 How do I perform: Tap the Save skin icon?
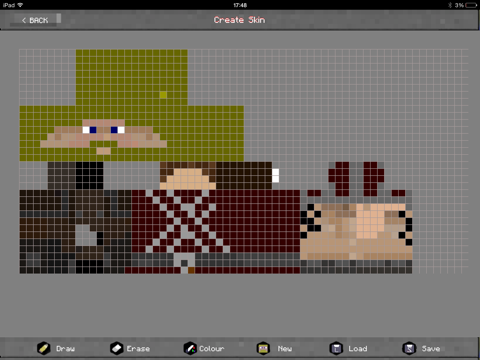409,348
